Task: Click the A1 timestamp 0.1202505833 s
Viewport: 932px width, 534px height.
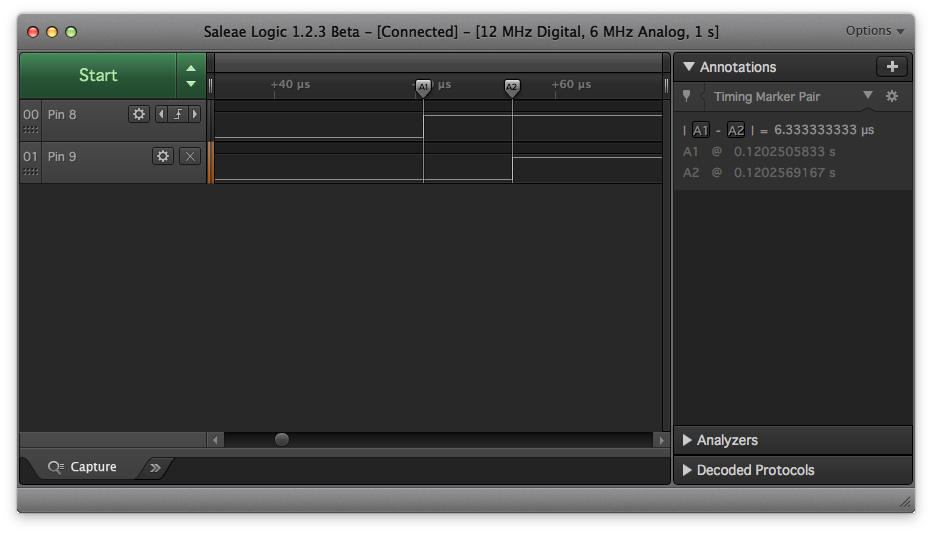Action: click(785, 152)
